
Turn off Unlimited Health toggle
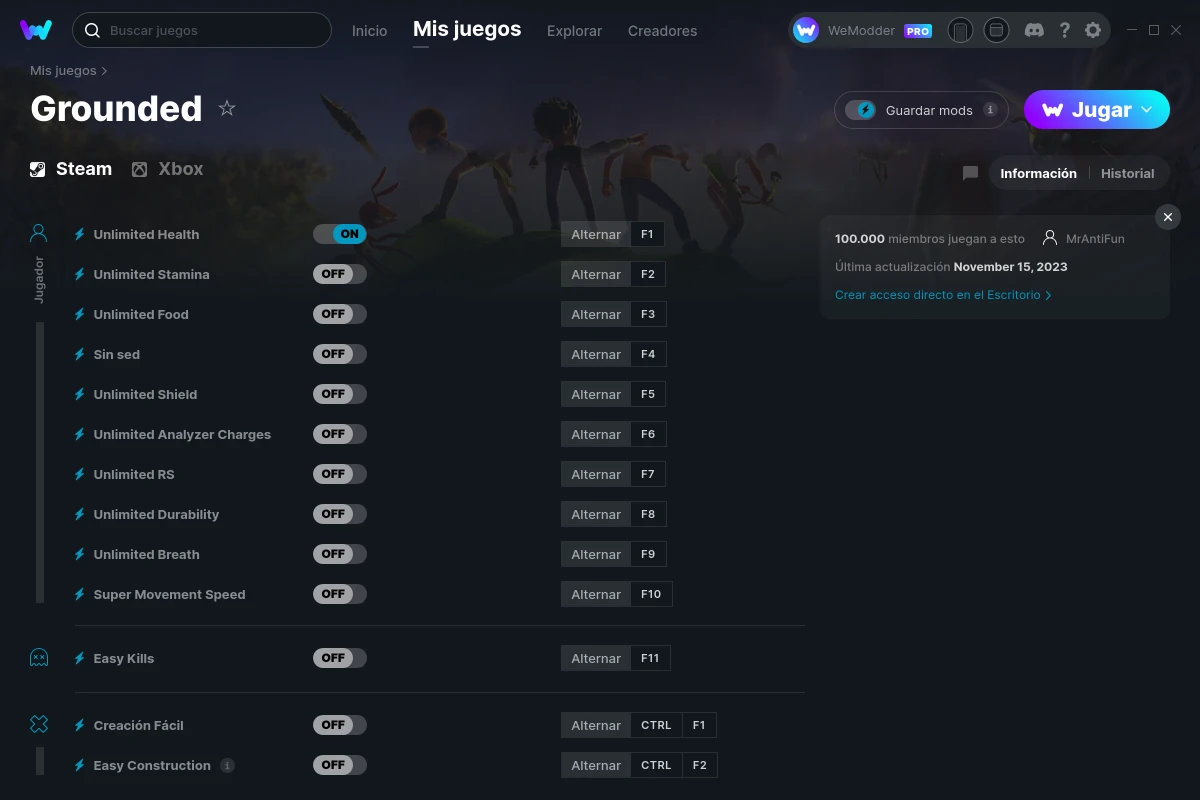click(340, 234)
